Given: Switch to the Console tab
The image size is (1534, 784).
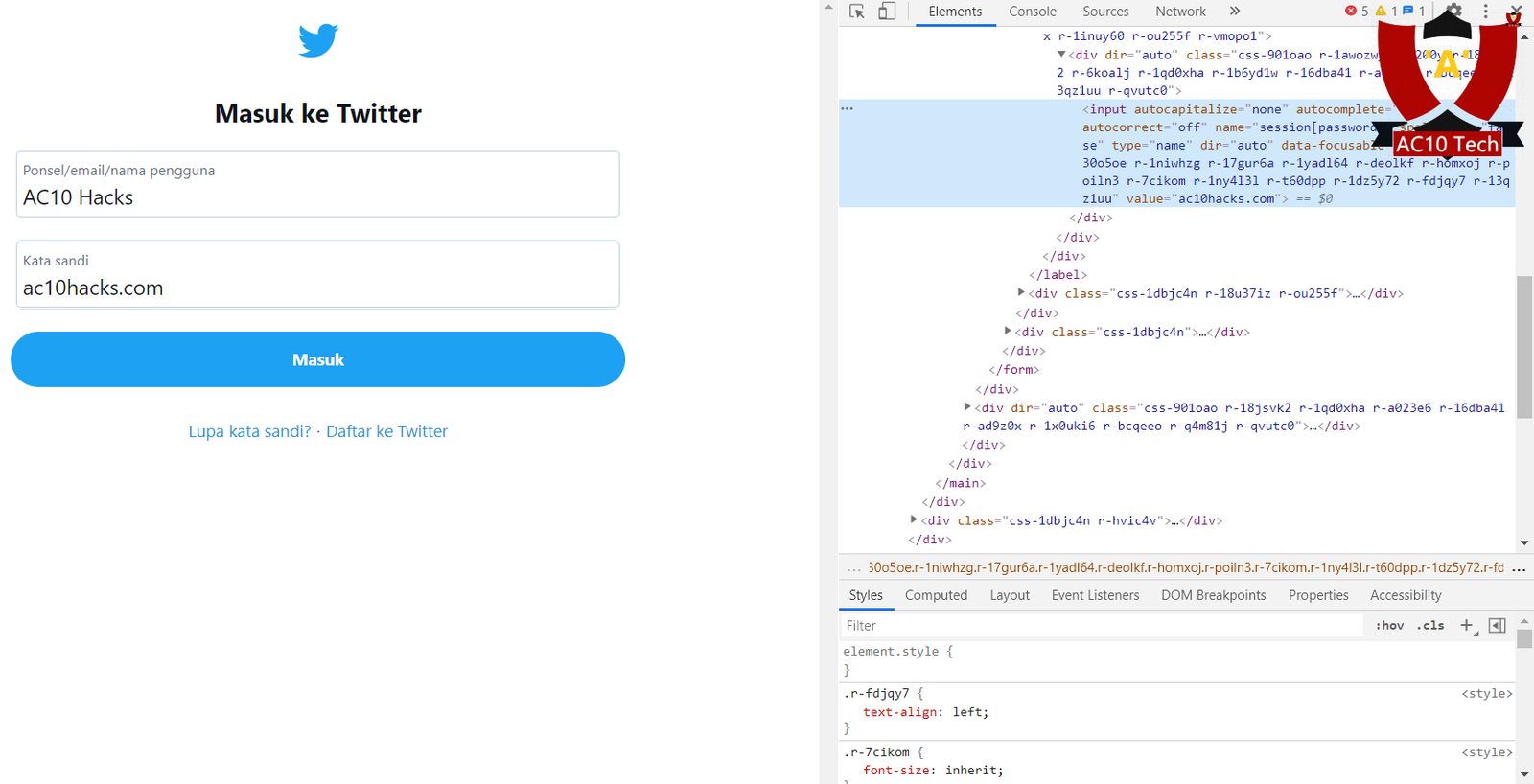Looking at the screenshot, I should (x=1033, y=12).
